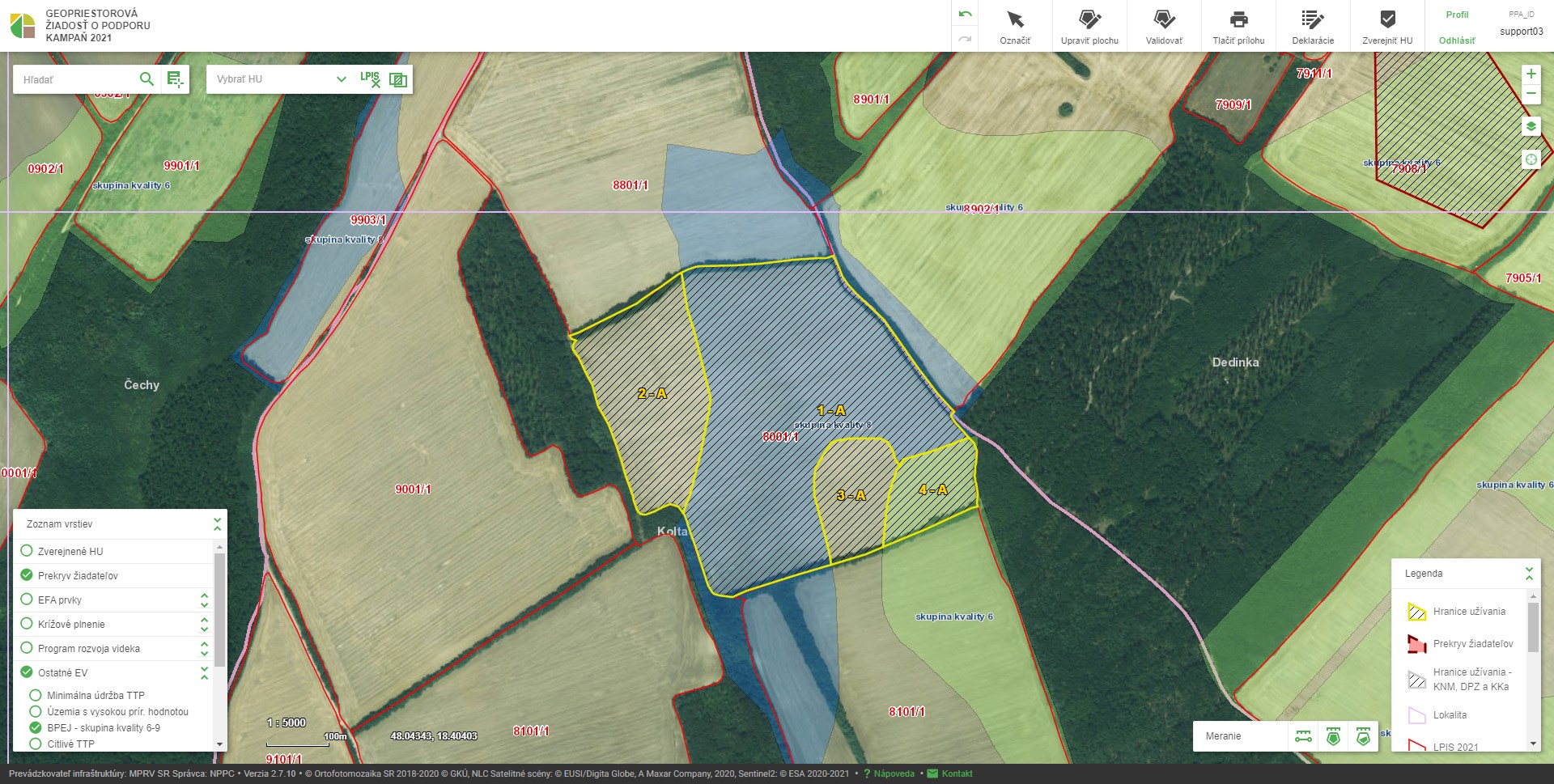Disable BPEJ - skupina kvality 6-9 sublayer
Image resolution: width=1554 pixels, height=784 pixels.
(x=36, y=727)
